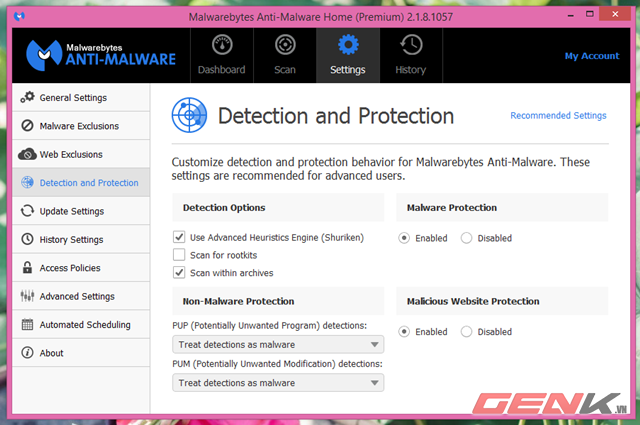This screenshot has height=425, width=640.
Task: Select Enabled under Malicious Website Protection
Action: (x=404, y=332)
